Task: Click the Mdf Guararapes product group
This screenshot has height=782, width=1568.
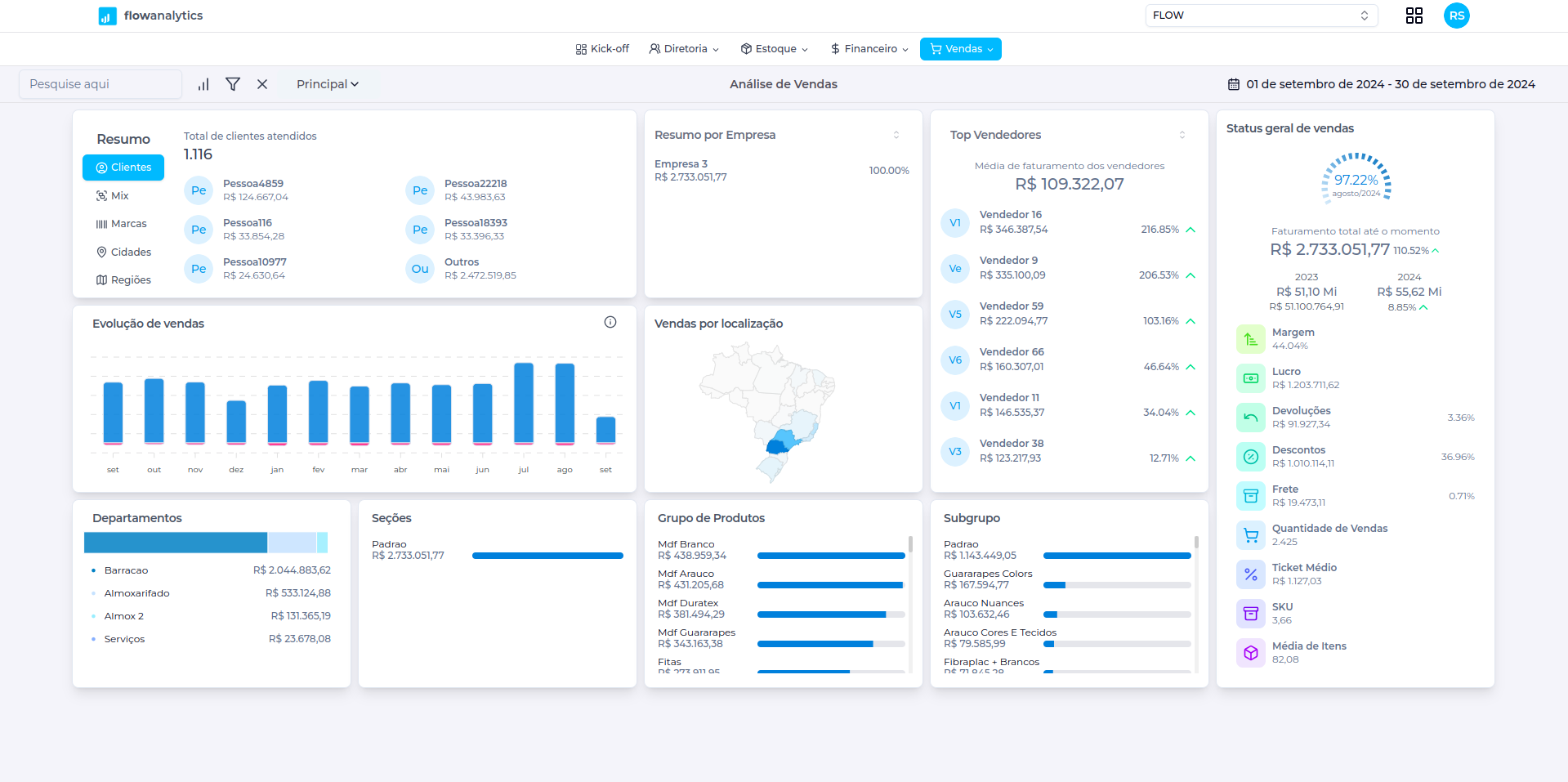Action: click(x=781, y=638)
